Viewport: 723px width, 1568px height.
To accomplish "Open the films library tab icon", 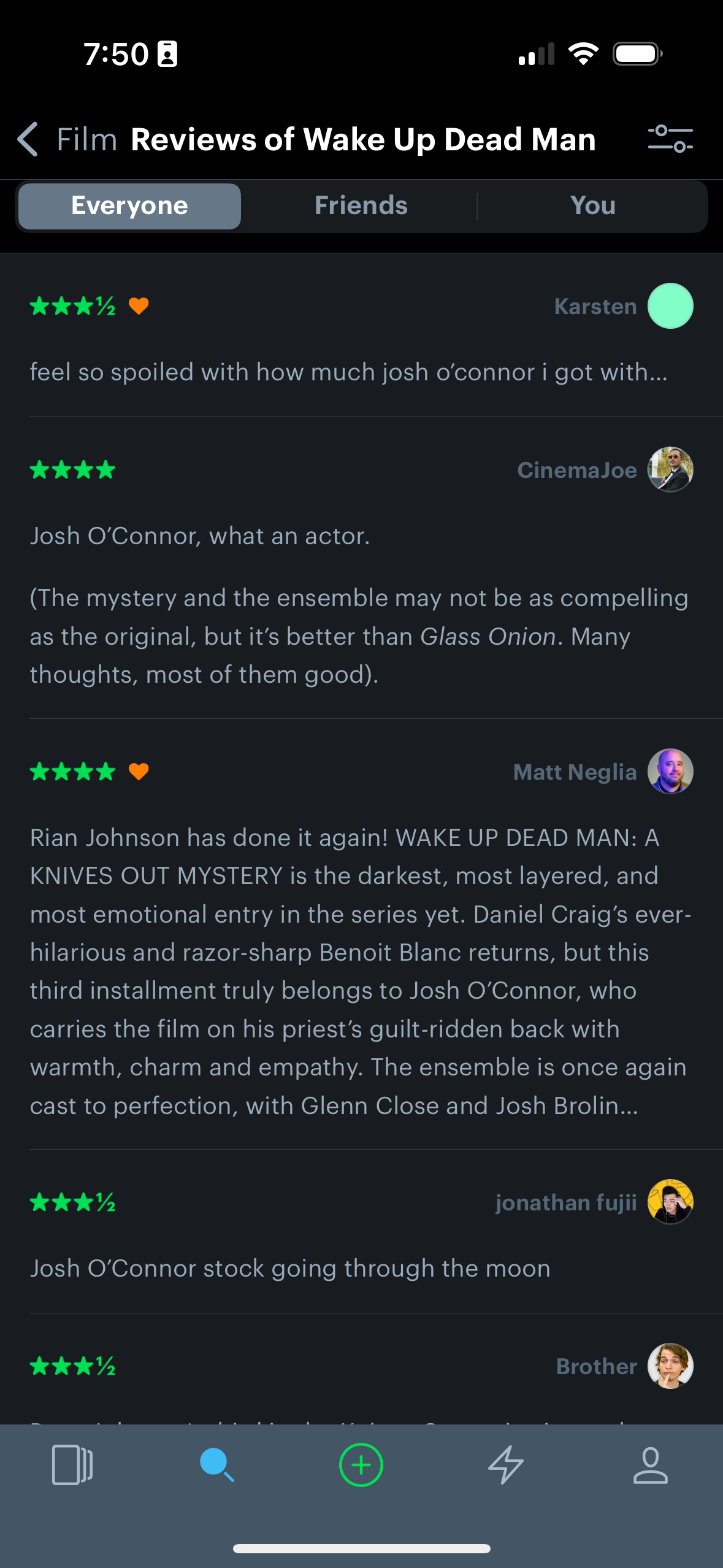I will pyautogui.click(x=72, y=1465).
